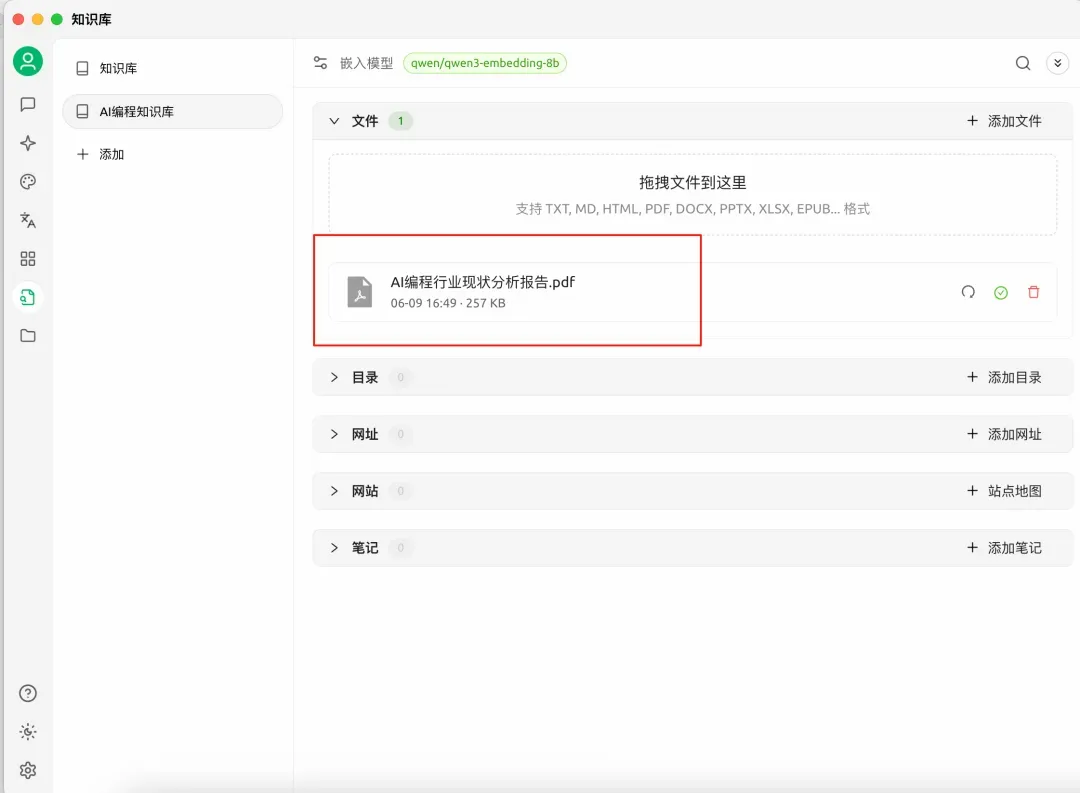
Task: Toggle the light/dark theme icon
Action: click(x=28, y=732)
